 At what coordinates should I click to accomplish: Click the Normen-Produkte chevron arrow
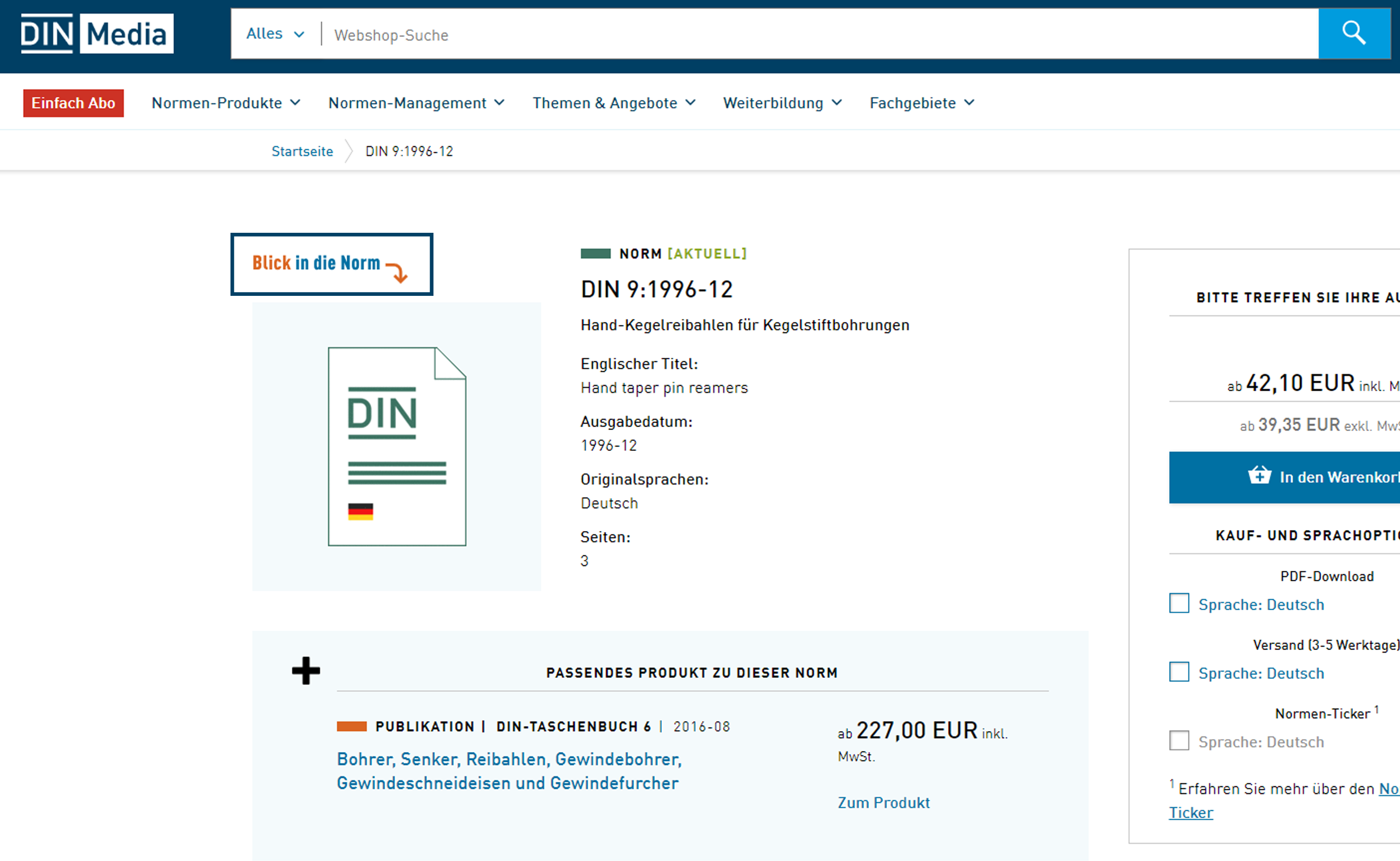point(295,103)
